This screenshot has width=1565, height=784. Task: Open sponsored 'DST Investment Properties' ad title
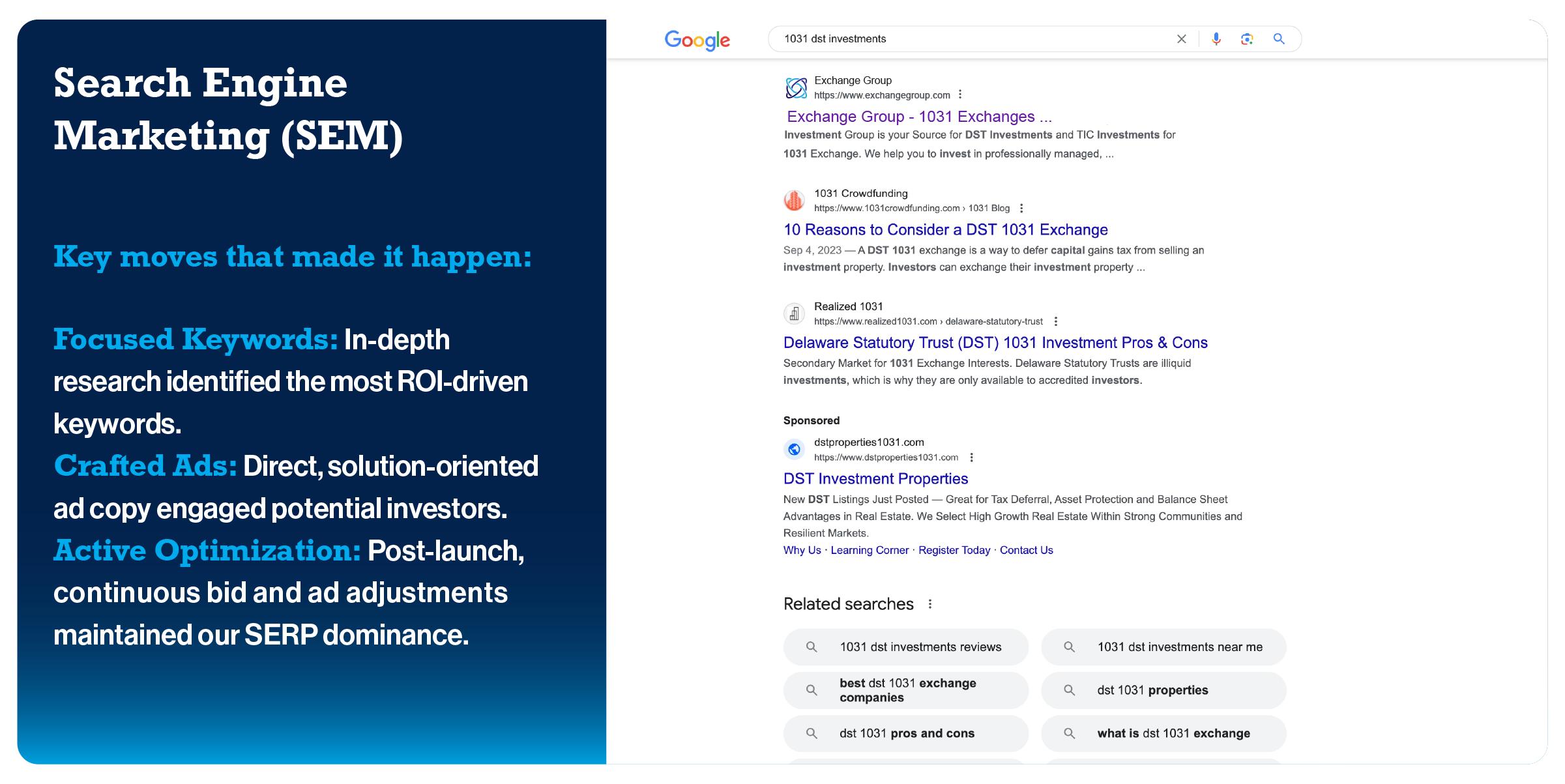[875, 479]
